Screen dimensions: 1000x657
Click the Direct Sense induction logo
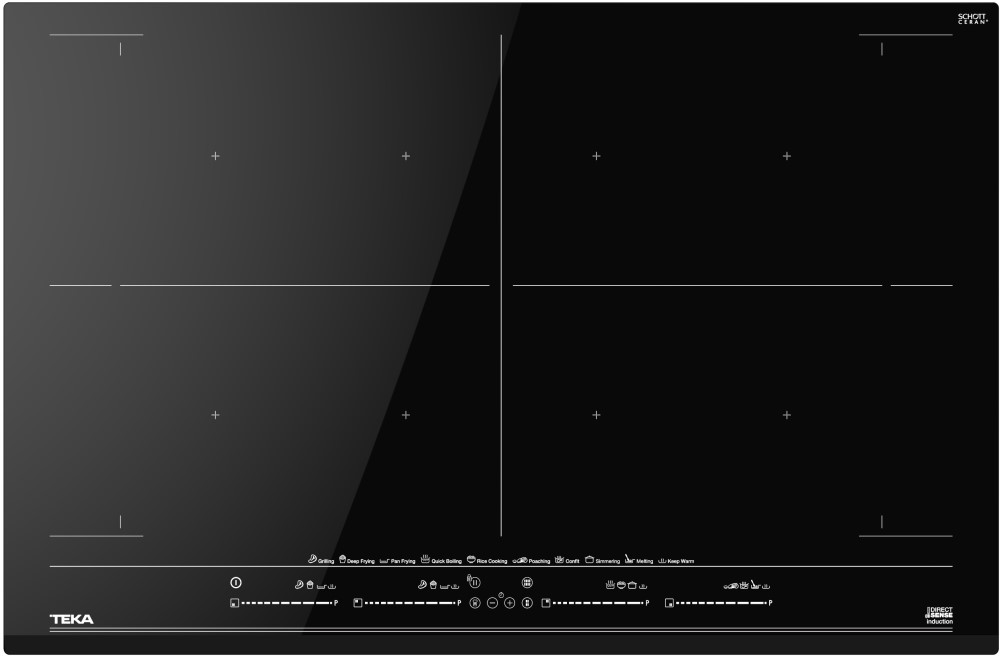click(x=939, y=615)
